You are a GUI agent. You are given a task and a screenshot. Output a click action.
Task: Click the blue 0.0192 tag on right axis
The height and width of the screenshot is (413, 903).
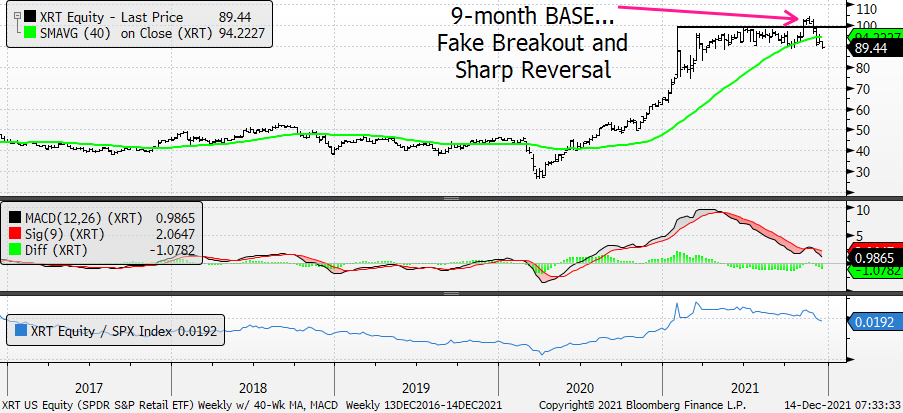point(874,321)
